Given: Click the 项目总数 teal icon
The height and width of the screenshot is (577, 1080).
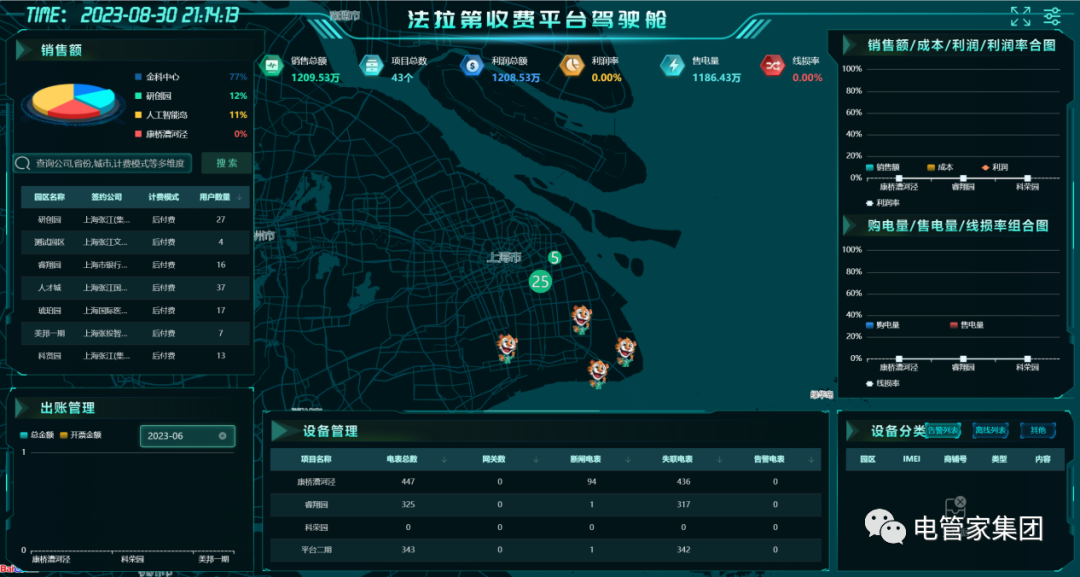Looking at the screenshot, I should click(x=371, y=66).
